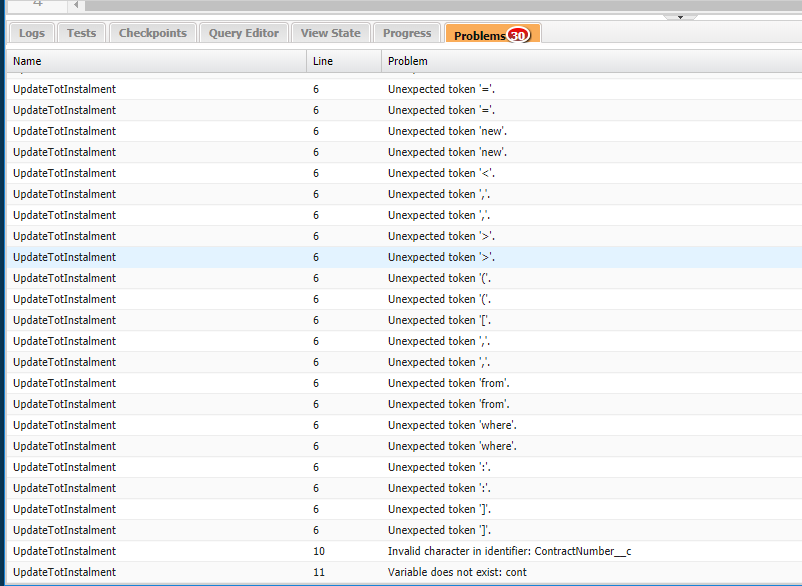Collapse the bottom panel using the arrow handle
The height and width of the screenshot is (586, 802).
point(680,17)
